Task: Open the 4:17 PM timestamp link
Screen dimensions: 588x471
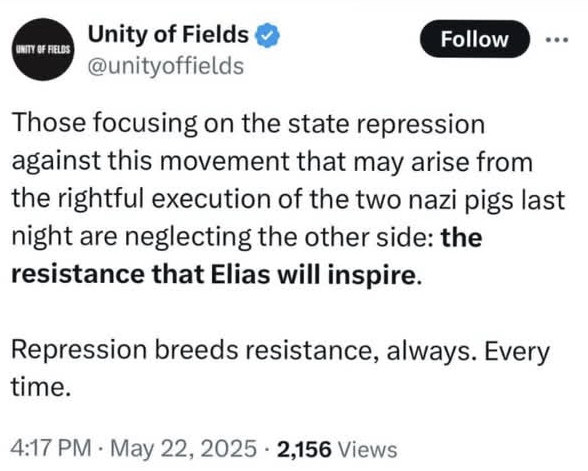Action: coord(51,448)
